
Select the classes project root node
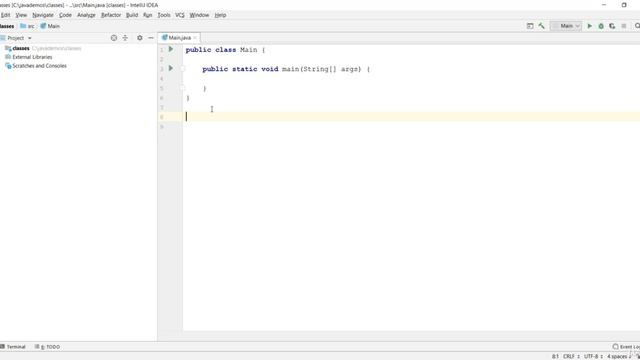point(21,48)
